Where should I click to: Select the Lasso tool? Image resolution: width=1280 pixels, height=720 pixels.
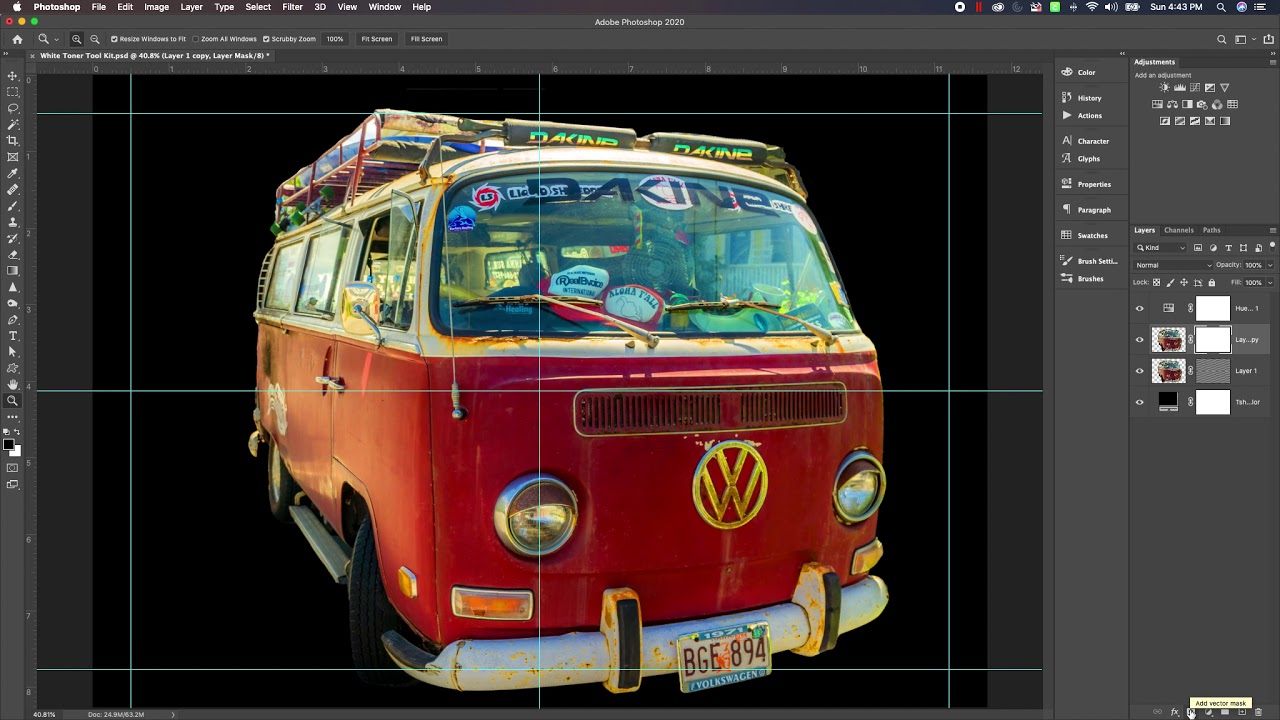point(13,108)
